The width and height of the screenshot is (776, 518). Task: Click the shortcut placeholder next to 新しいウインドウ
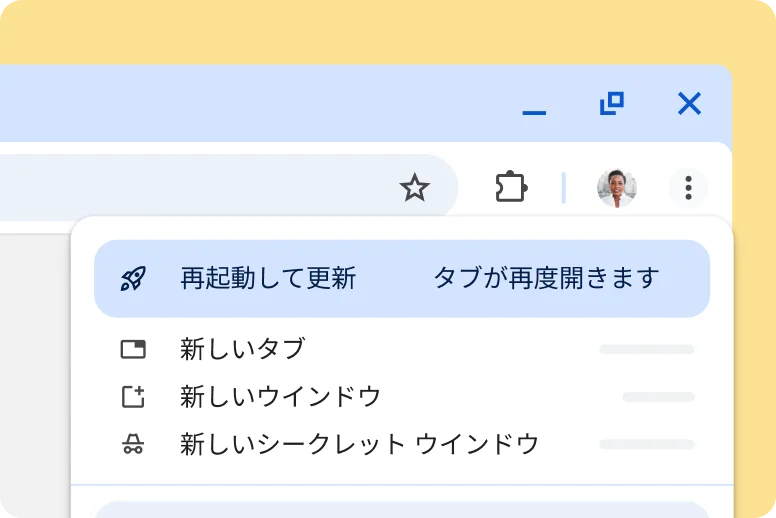click(658, 397)
